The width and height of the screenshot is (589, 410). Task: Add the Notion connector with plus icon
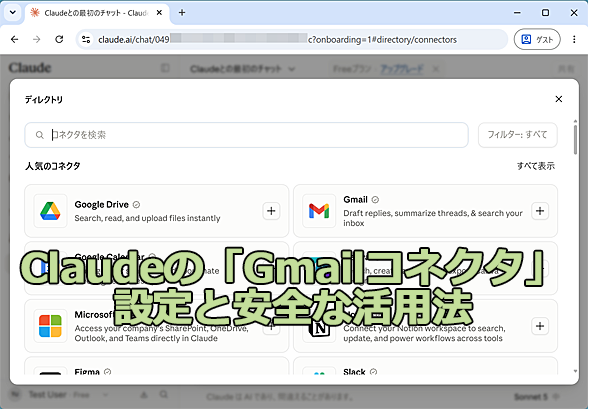[540, 326]
